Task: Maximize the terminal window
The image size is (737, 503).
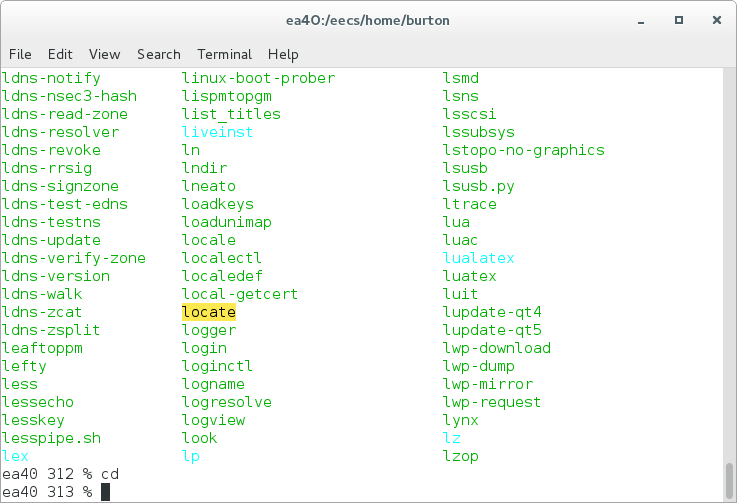Action: click(x=679, y=20)
